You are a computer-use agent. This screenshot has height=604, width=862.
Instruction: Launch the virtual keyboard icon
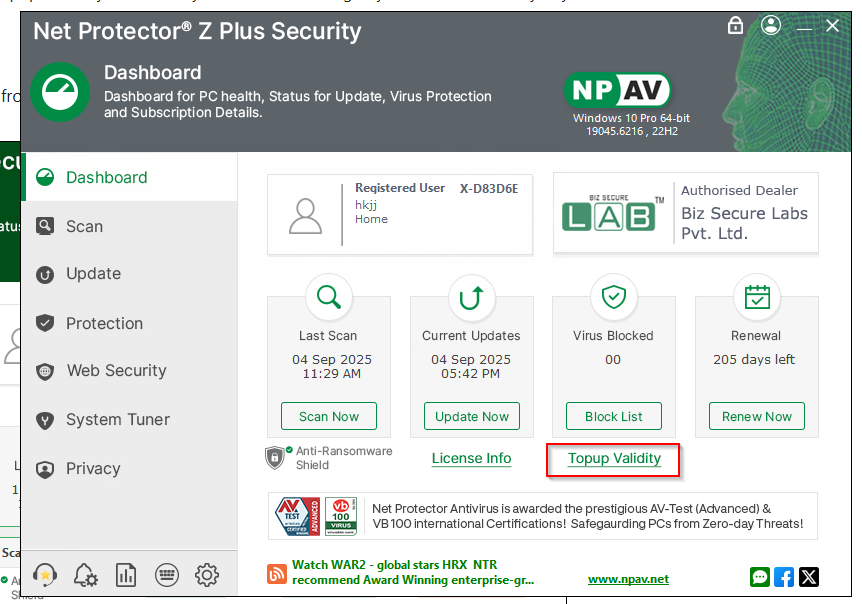coord(167,574)
